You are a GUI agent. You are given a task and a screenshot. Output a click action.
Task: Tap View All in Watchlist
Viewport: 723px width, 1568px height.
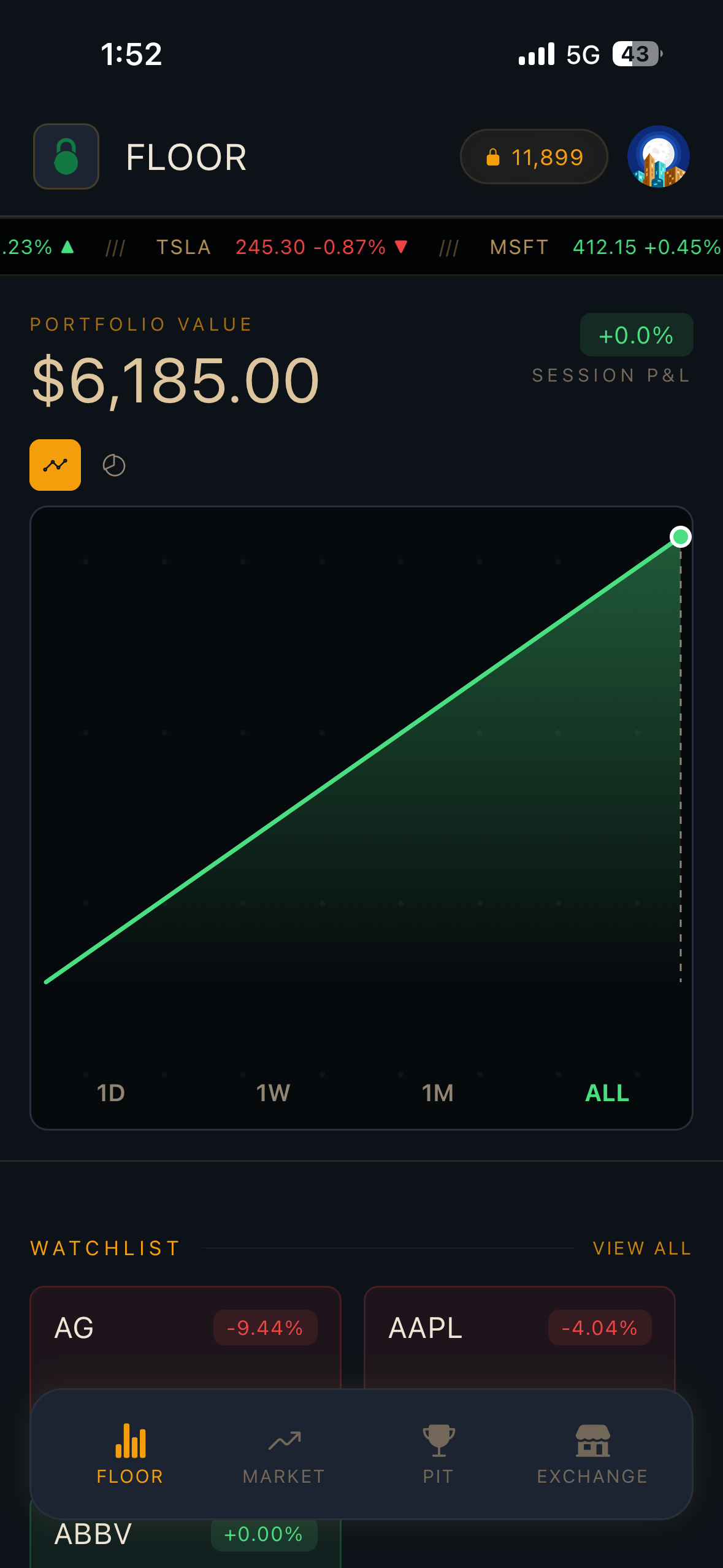641,1248
